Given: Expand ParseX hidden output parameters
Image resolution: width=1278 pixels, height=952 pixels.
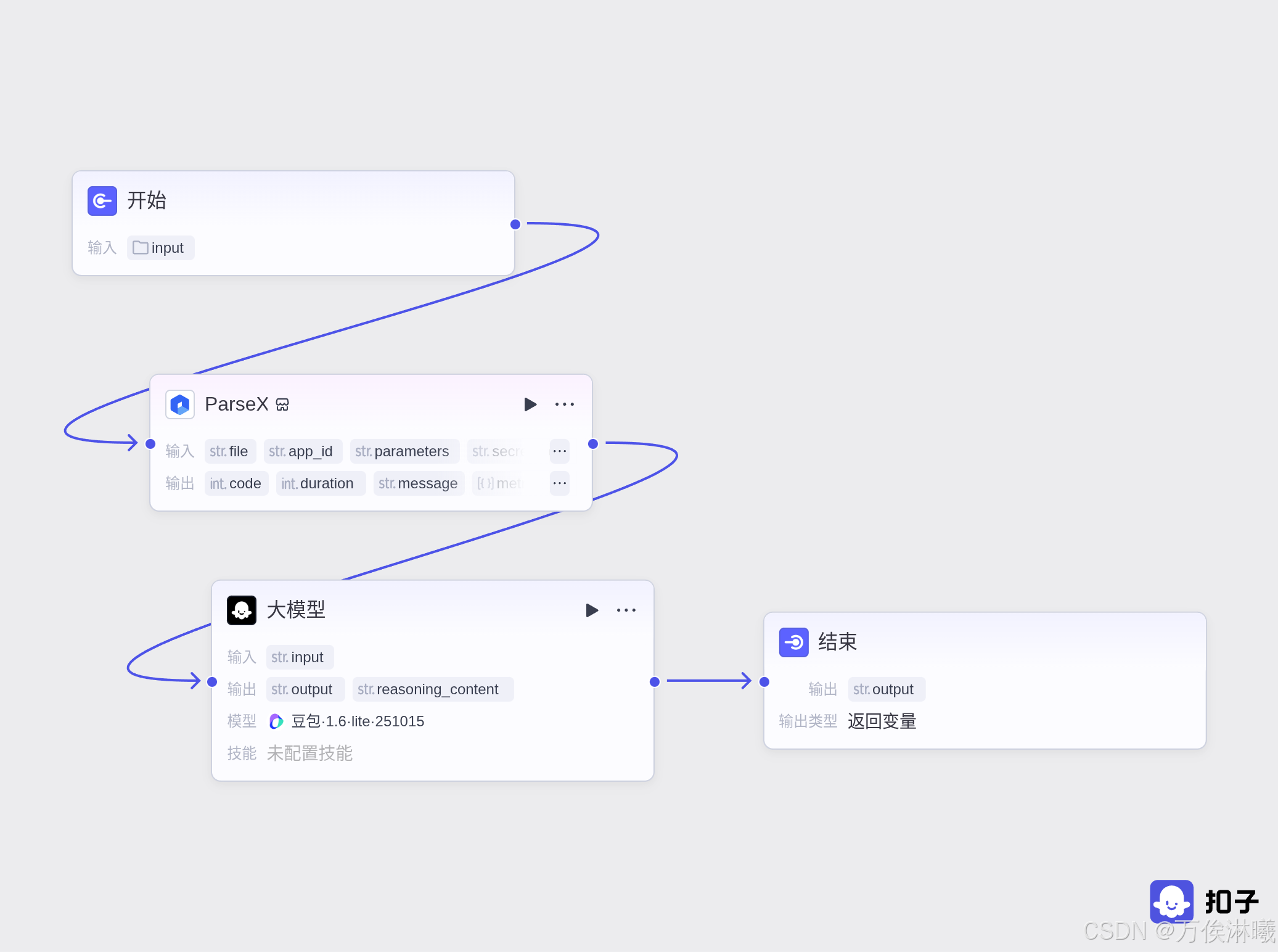Looking at the screenshot, I should [559, 483].
